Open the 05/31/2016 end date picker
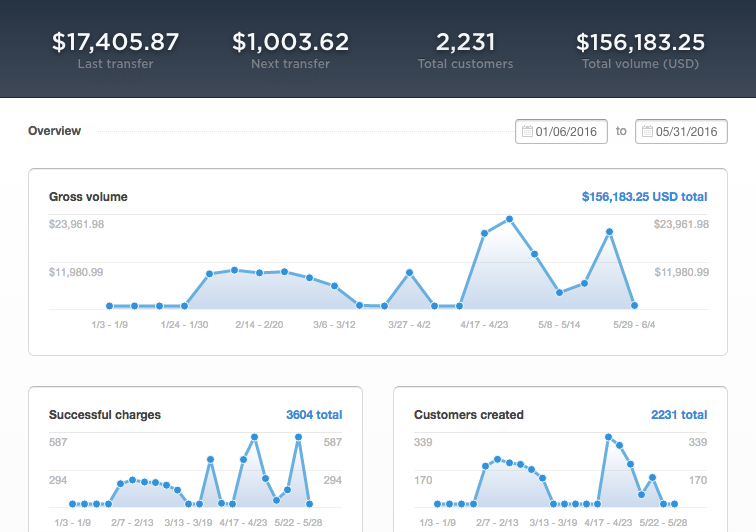This screenshot has height=532, width=756. click(x=681, y=132)
